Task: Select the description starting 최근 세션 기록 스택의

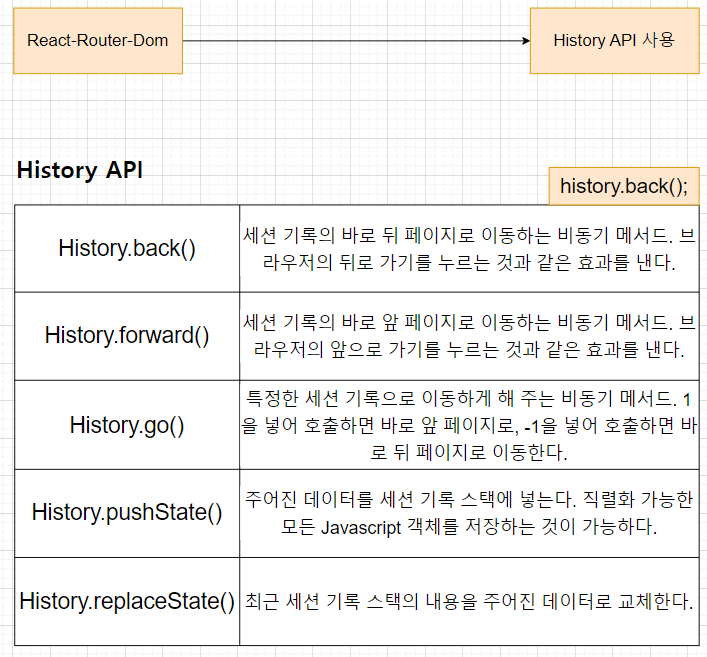Action: tap(469, 601)
